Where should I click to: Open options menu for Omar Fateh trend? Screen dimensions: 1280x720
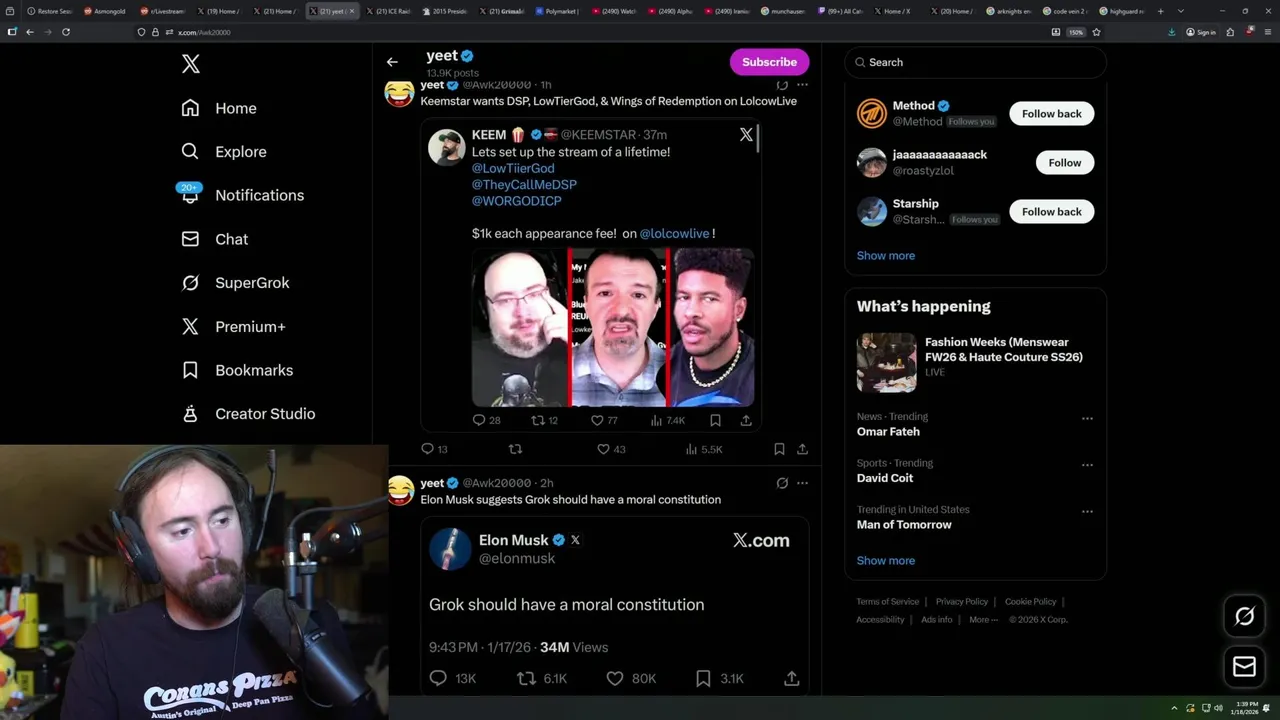(1087, 418)
